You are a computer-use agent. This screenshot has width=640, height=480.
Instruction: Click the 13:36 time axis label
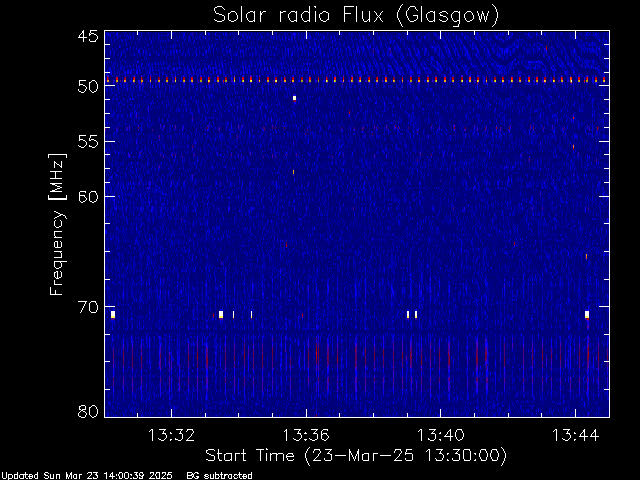(306, 435)
